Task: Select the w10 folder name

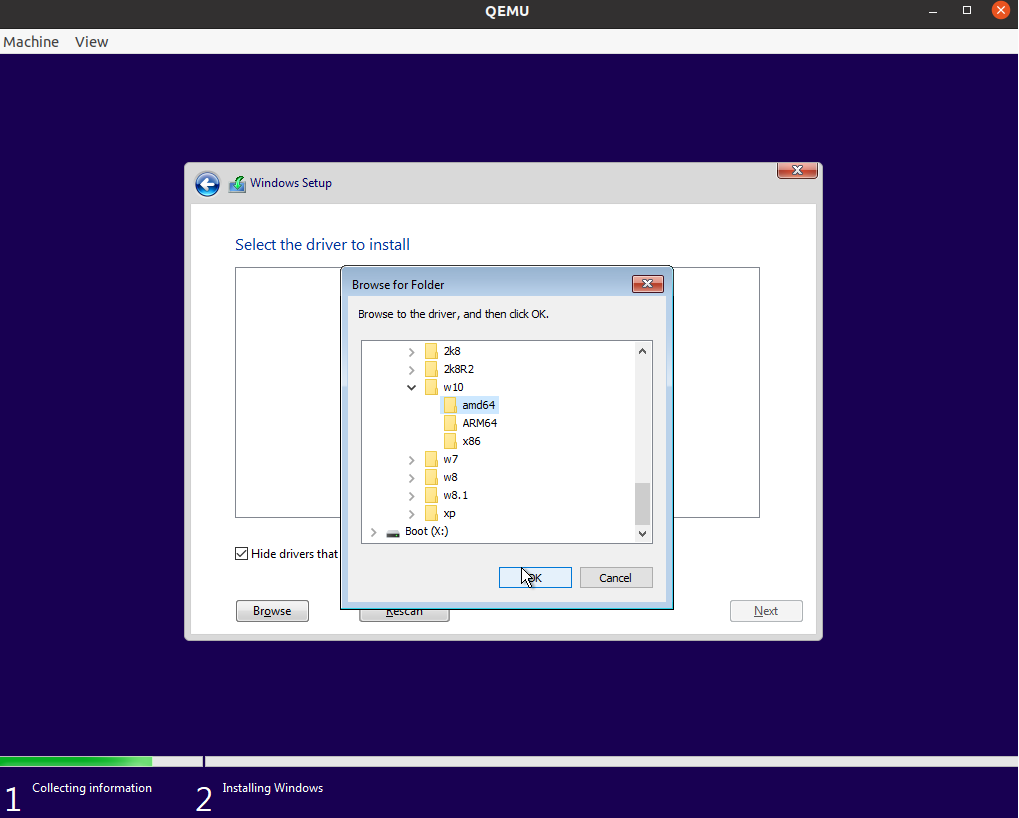Action: click(454, 387)
